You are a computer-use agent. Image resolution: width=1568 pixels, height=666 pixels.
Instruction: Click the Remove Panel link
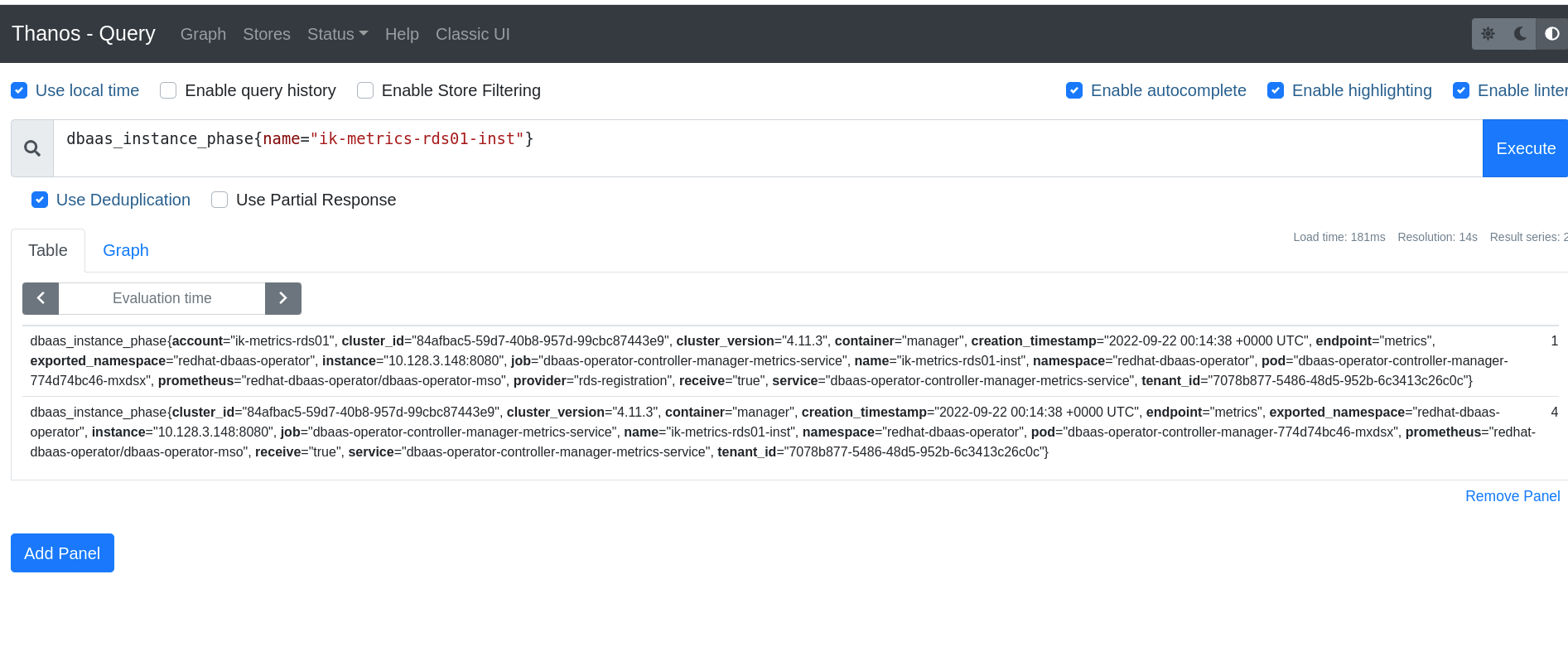pos(1513,496)
